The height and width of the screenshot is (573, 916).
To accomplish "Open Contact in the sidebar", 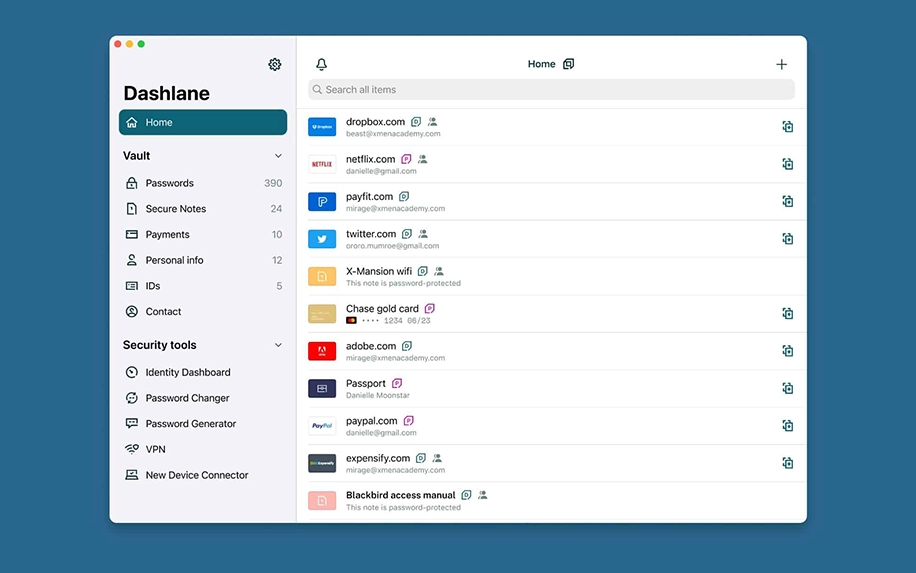I will pos(203,311).
